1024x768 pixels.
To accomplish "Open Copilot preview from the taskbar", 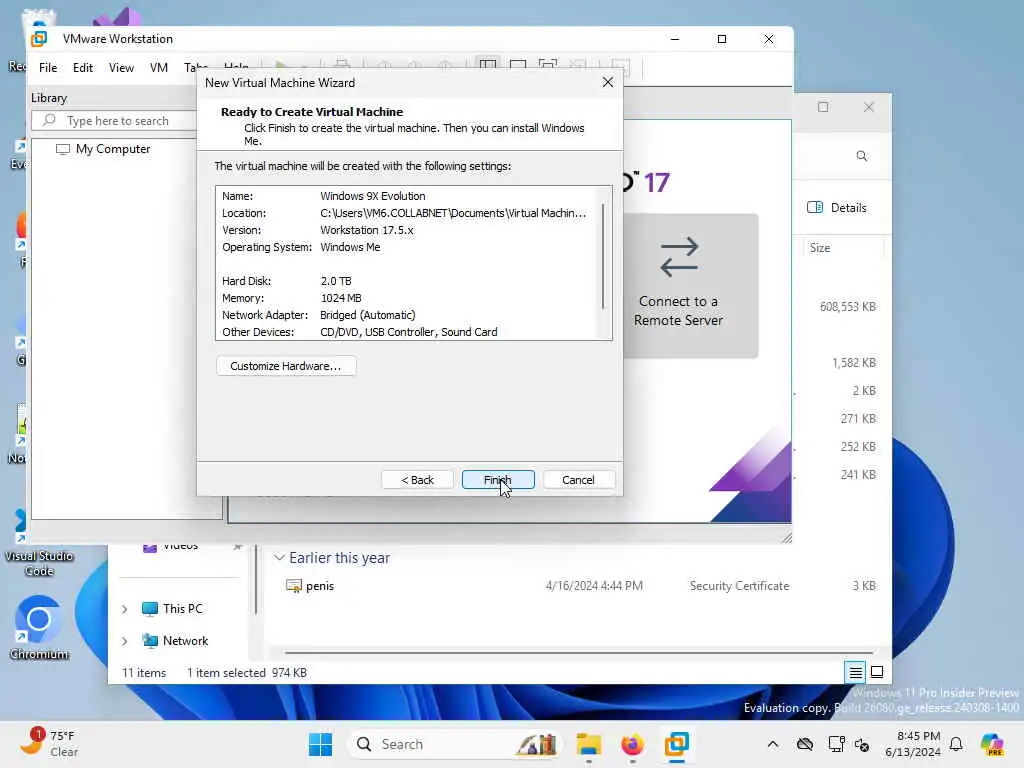I will (x=992, y=744).
